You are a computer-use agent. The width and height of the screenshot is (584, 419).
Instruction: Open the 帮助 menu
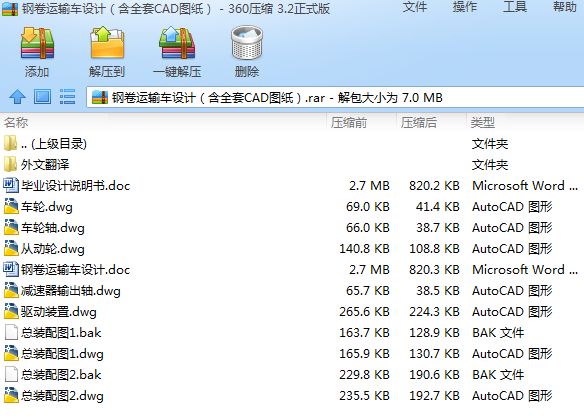[565, 7]
